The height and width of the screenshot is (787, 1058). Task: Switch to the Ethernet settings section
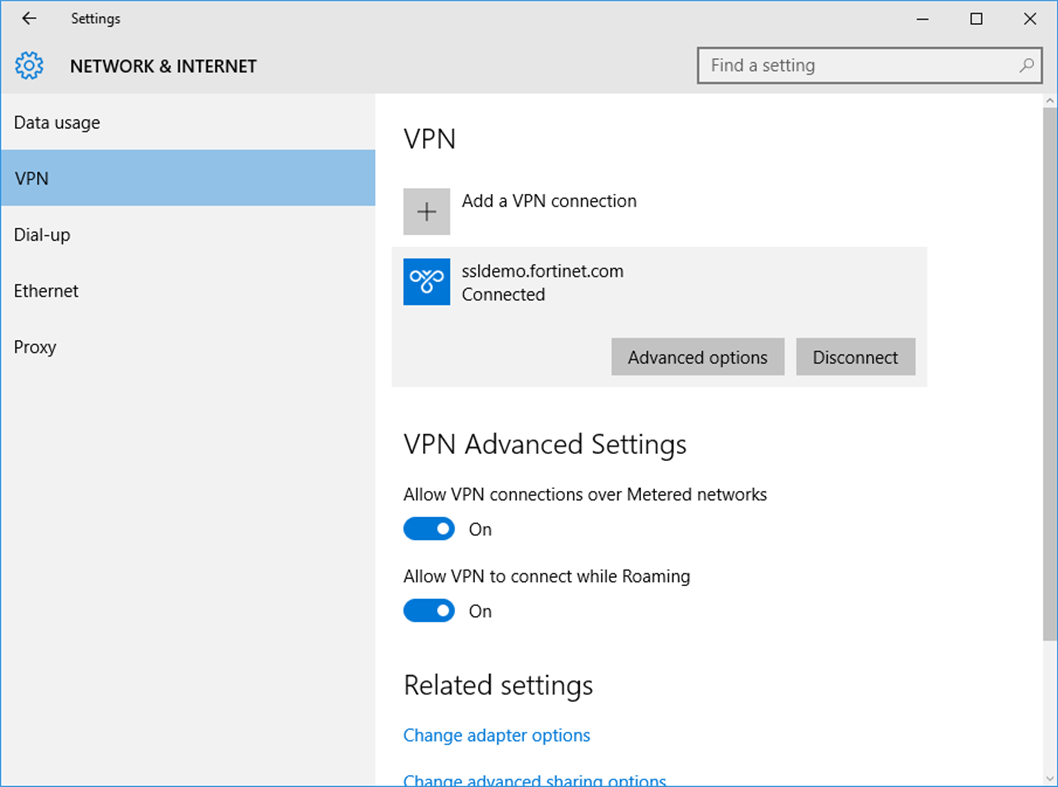[x=46, y=290]
